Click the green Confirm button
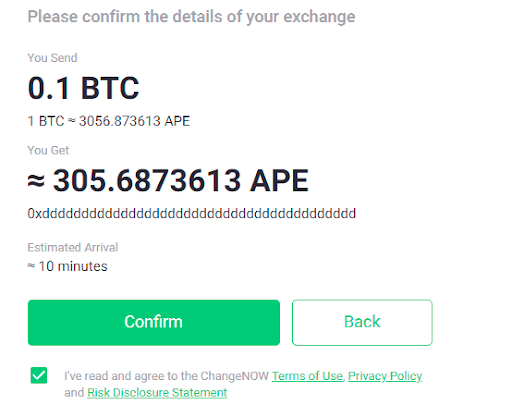 coord(154,322)
